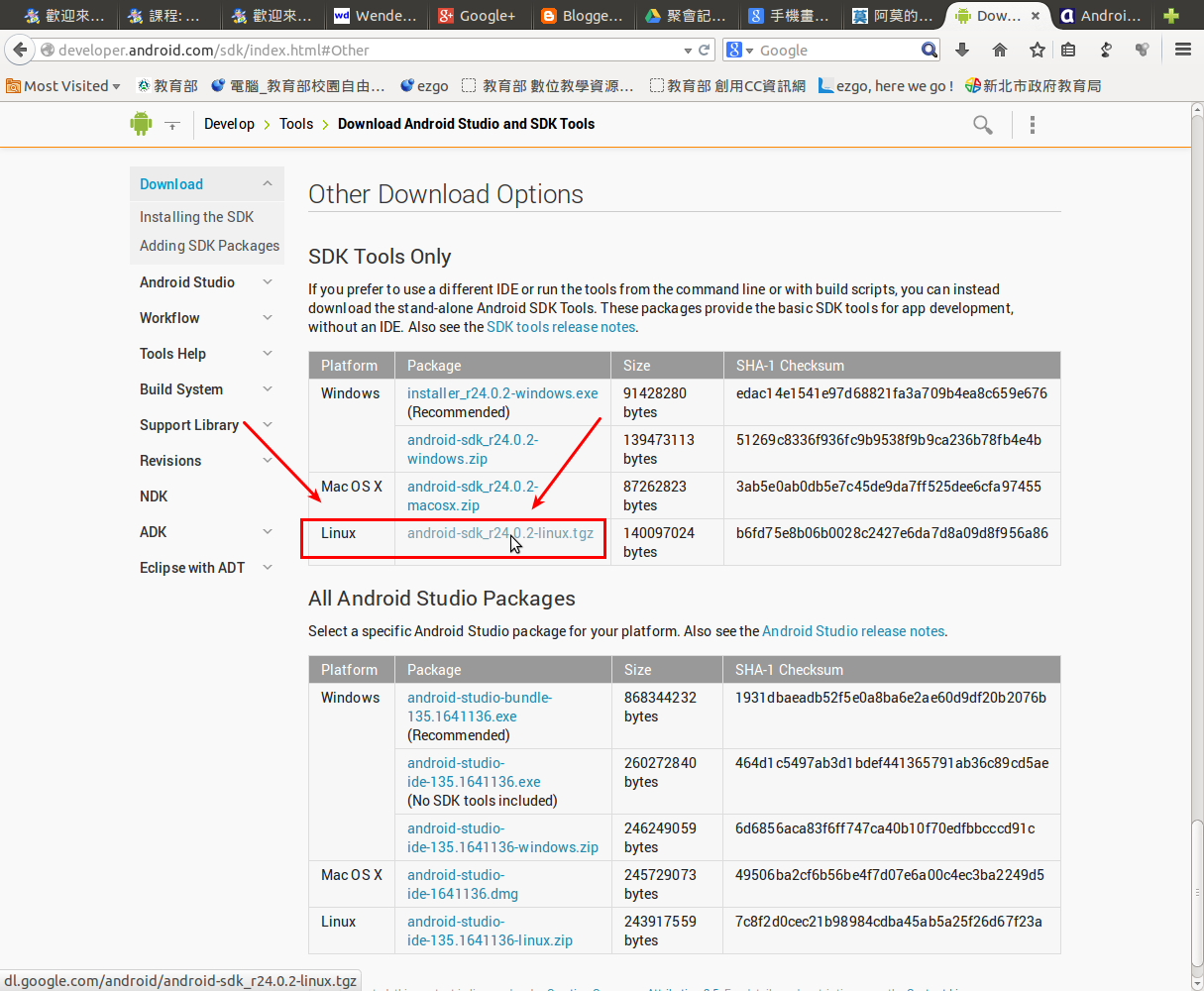
Task: Click the search magnifier in Google search box
Action: [x=929, y=50]
